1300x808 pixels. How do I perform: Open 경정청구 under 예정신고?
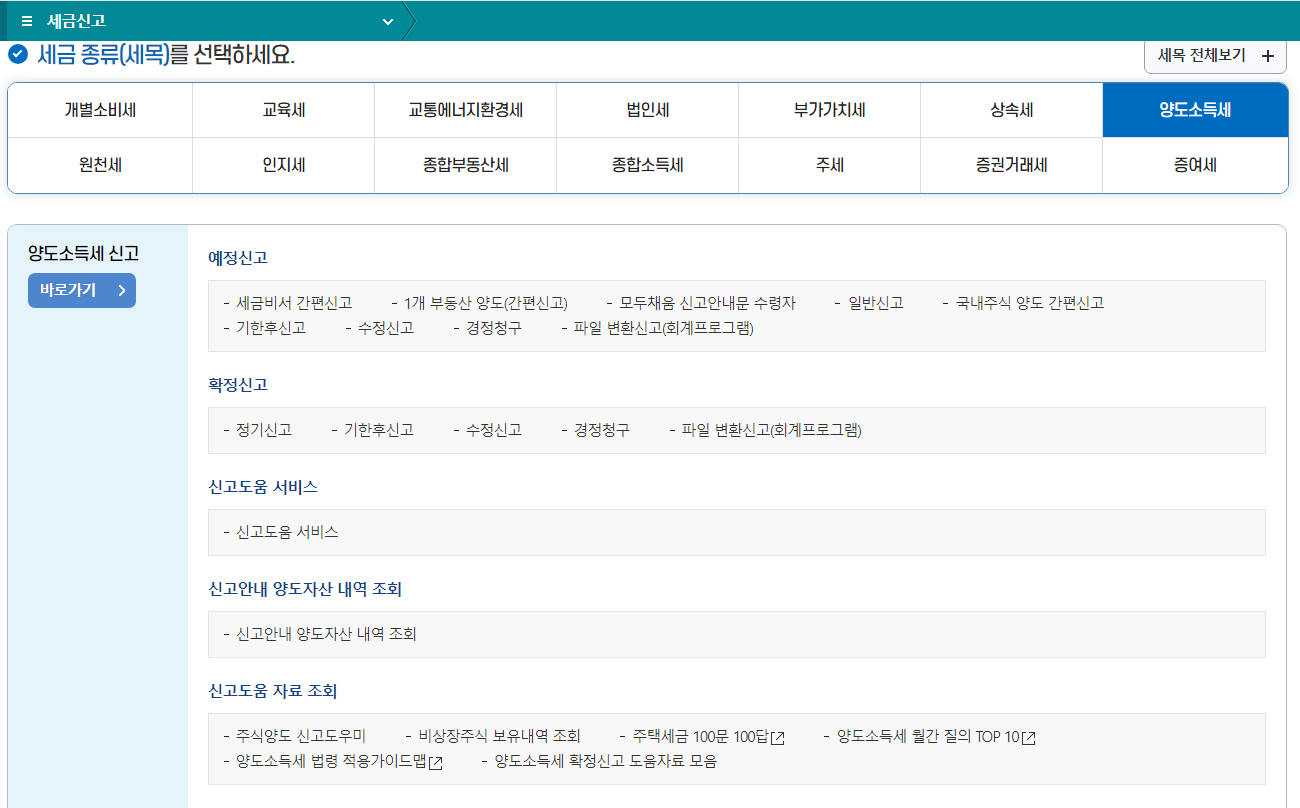point(493,328)
